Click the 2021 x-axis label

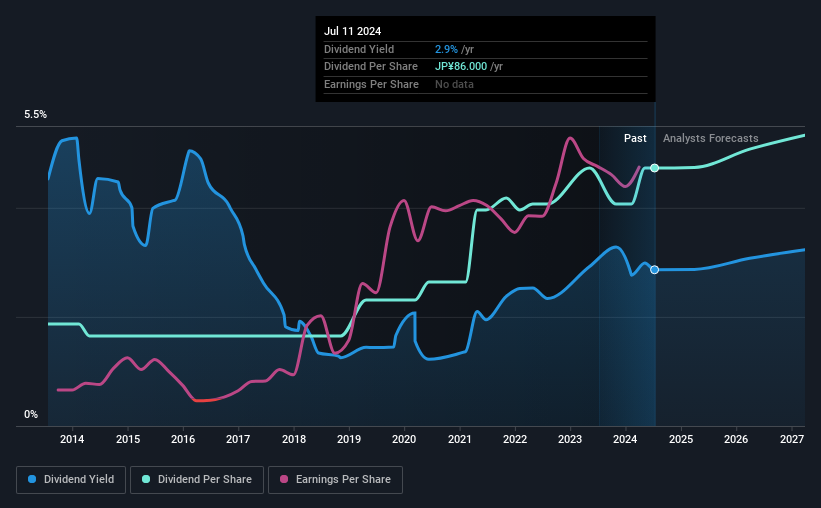click(460, 439)
